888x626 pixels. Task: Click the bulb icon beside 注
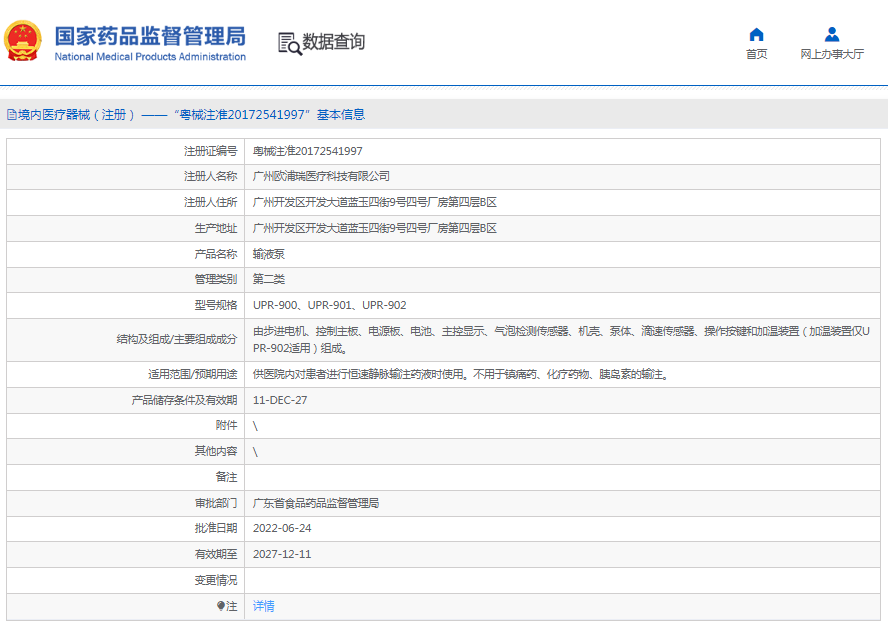pos(221,606)
